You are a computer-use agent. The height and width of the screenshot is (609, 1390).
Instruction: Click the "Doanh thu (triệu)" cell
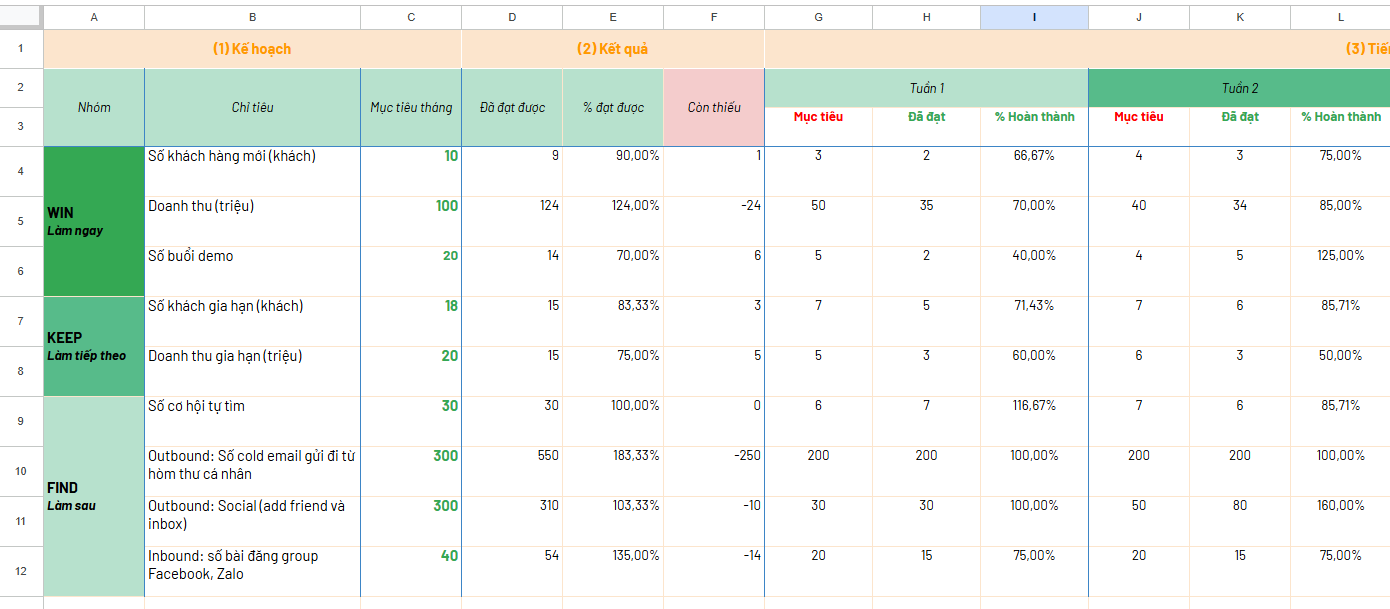pos(252,221)
